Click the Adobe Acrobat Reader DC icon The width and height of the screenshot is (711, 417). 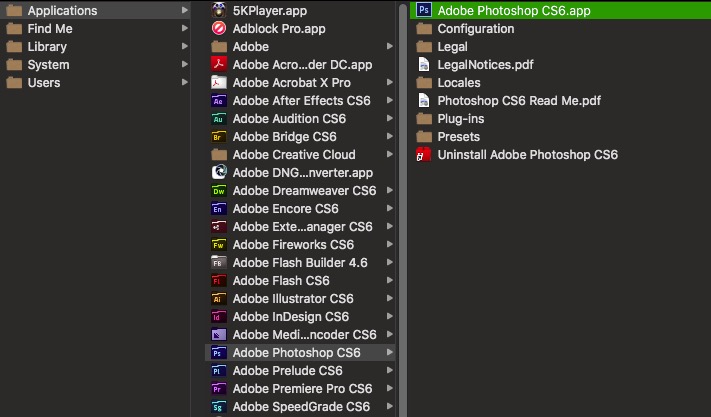coord(219,64)
